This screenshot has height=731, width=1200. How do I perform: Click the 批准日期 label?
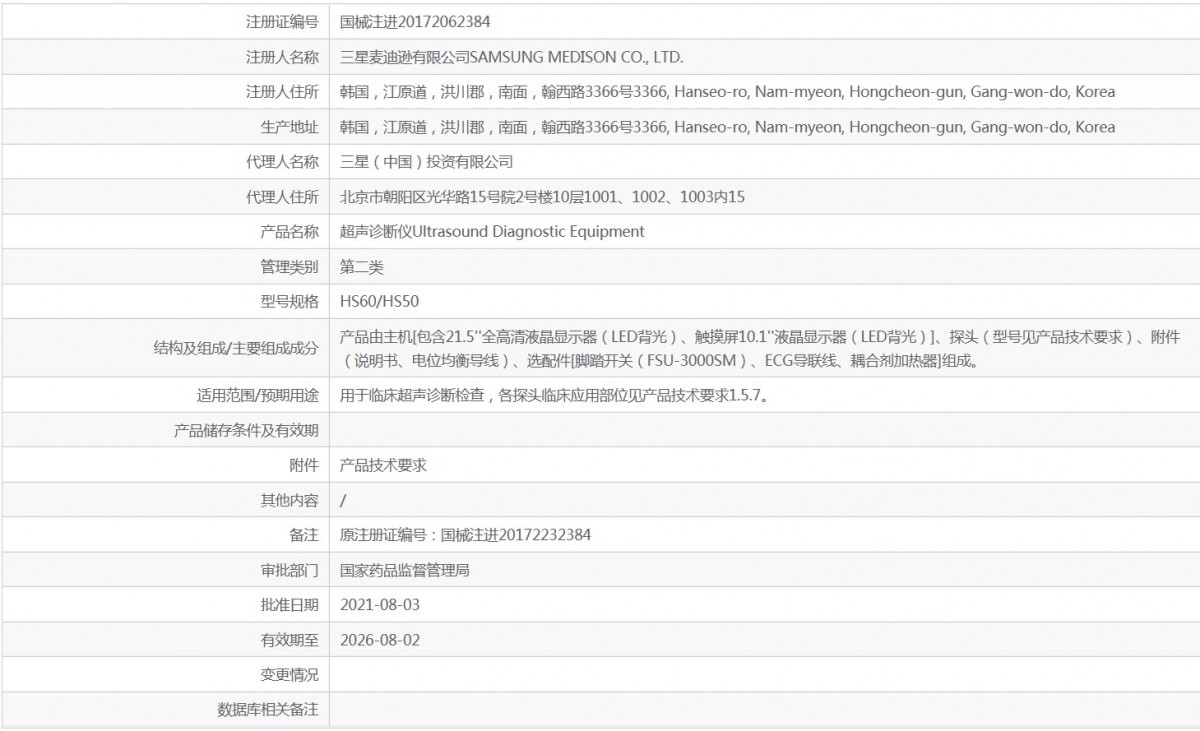point(289,605)
